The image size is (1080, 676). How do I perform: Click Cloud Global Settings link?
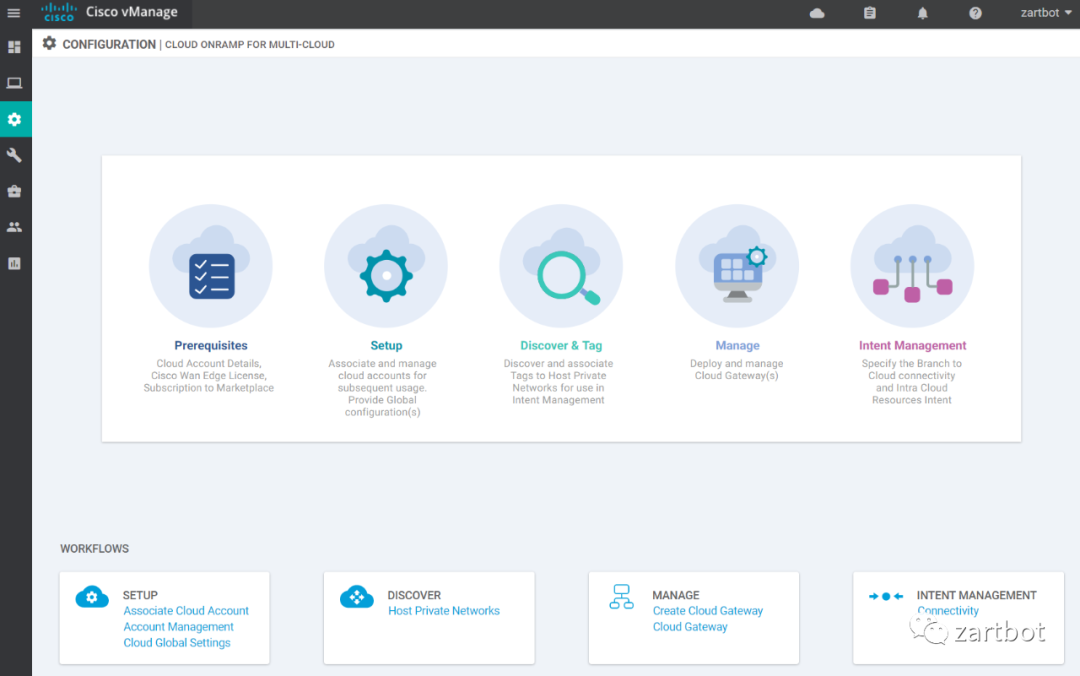[x=177, y=642]
